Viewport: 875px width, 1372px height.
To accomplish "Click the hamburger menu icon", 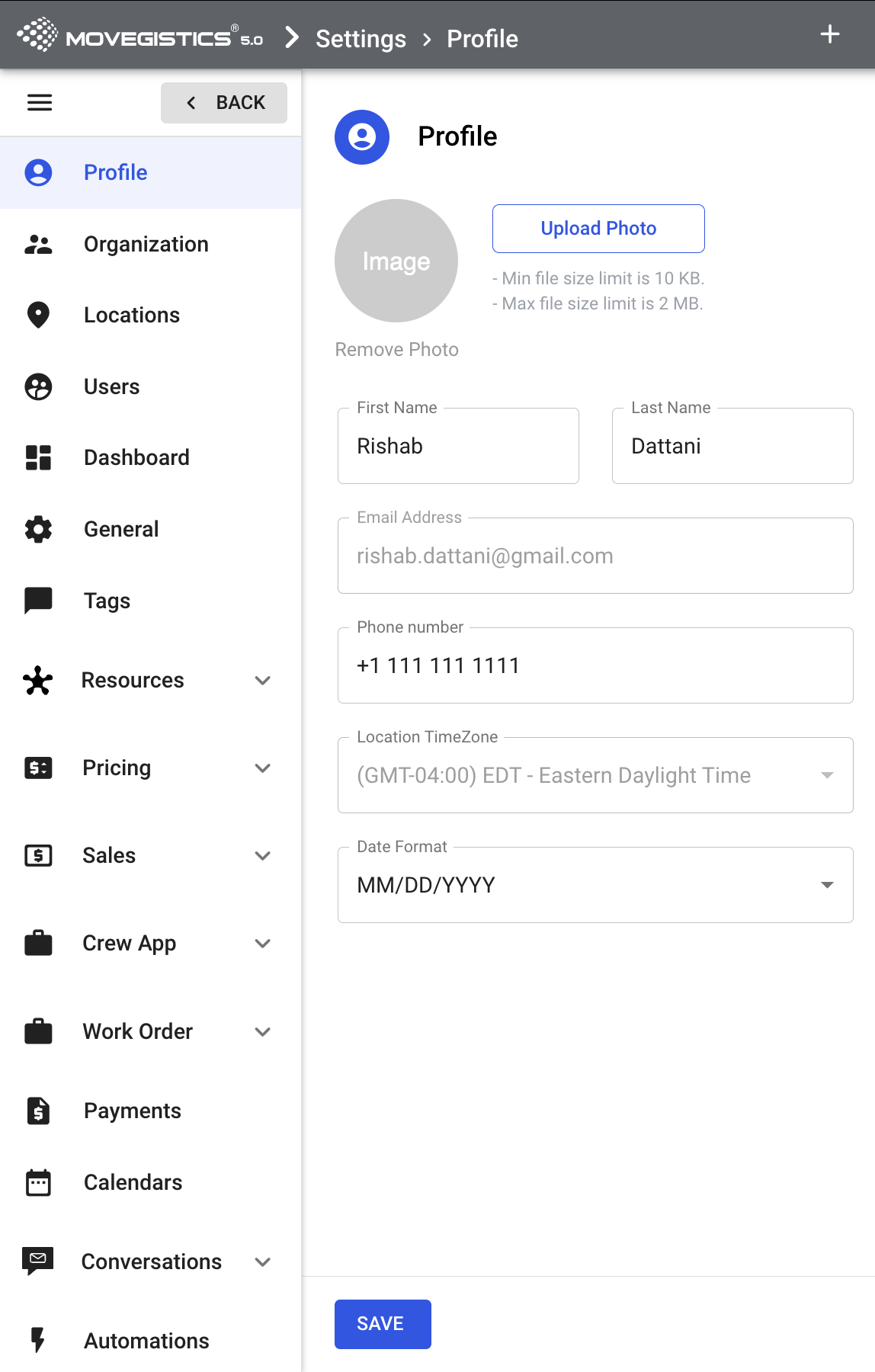I will [x=40, y=102].
